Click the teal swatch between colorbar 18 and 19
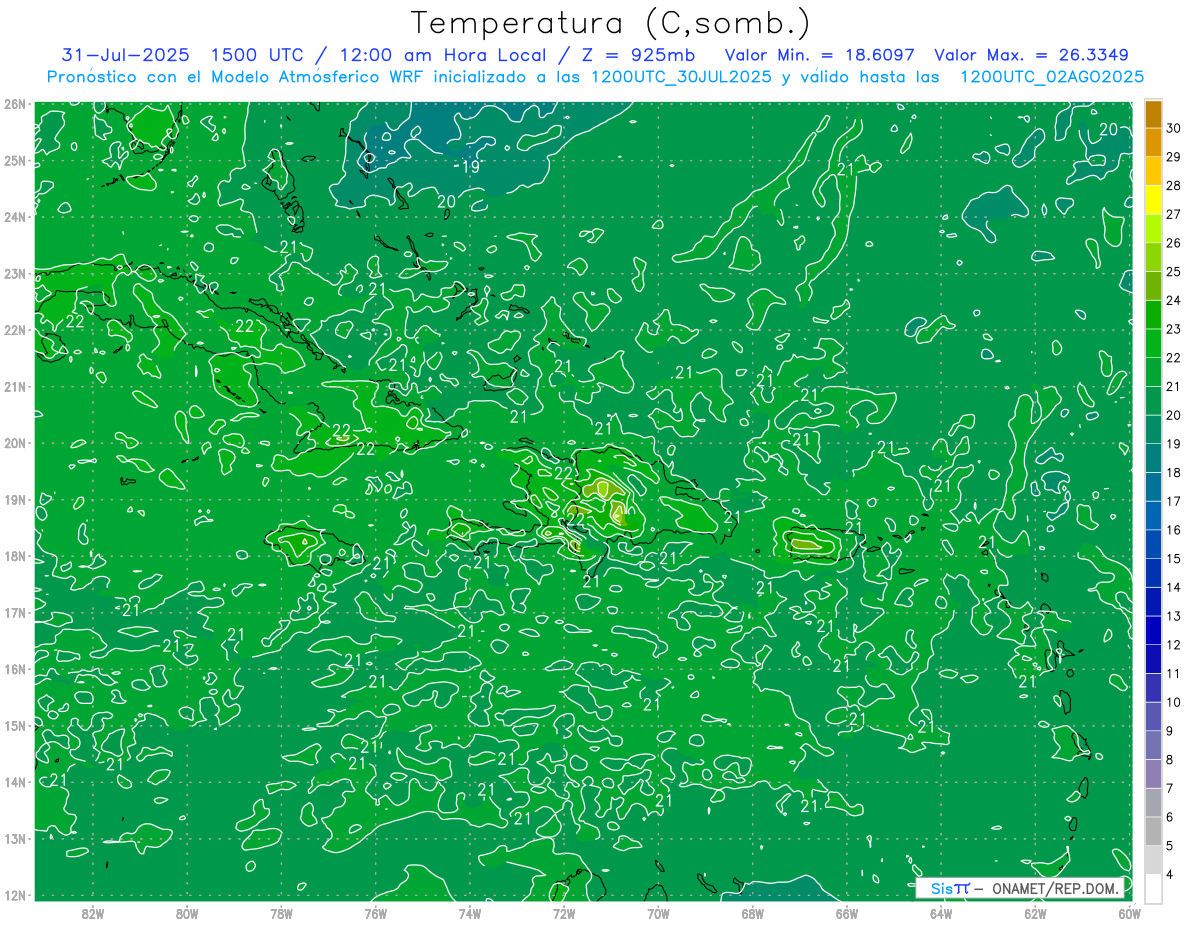The height and width of the screenshot is (927, 1200). (1153, 458)
